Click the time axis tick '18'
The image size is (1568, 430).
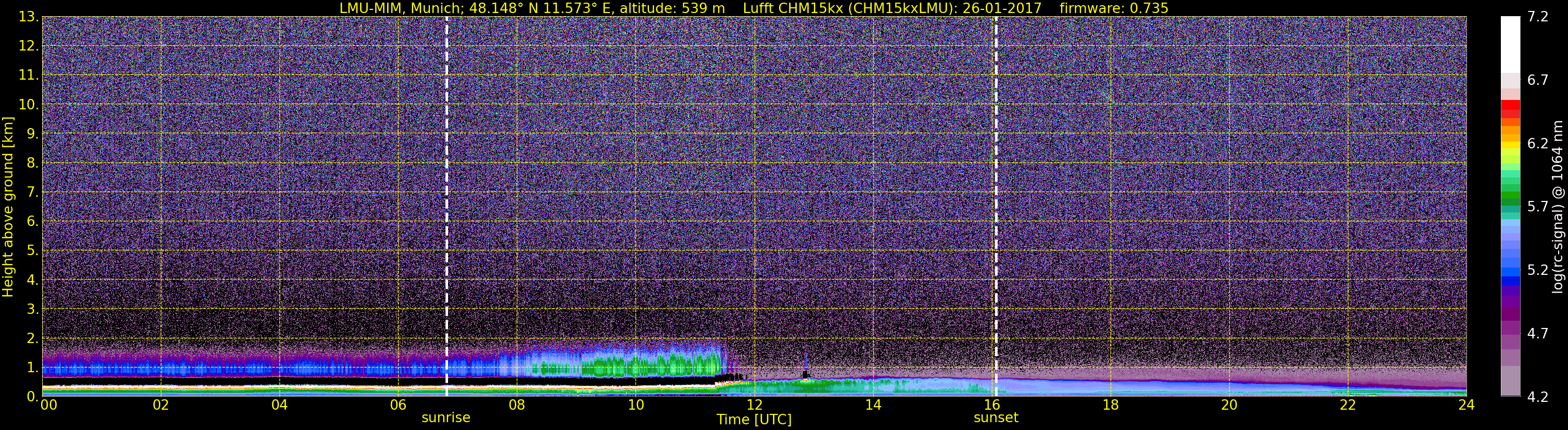1110,405
